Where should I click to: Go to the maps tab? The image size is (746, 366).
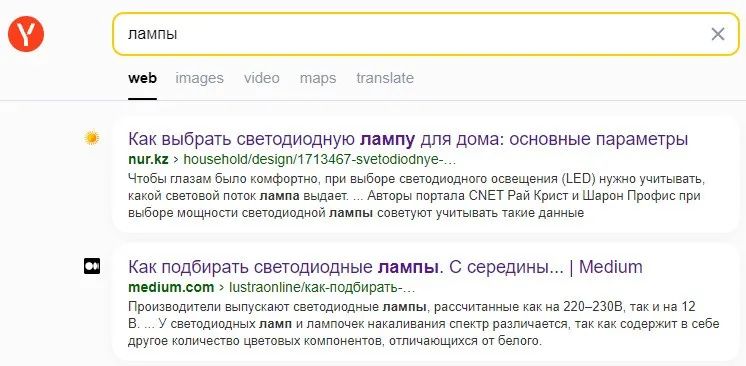tap(318, 78)
